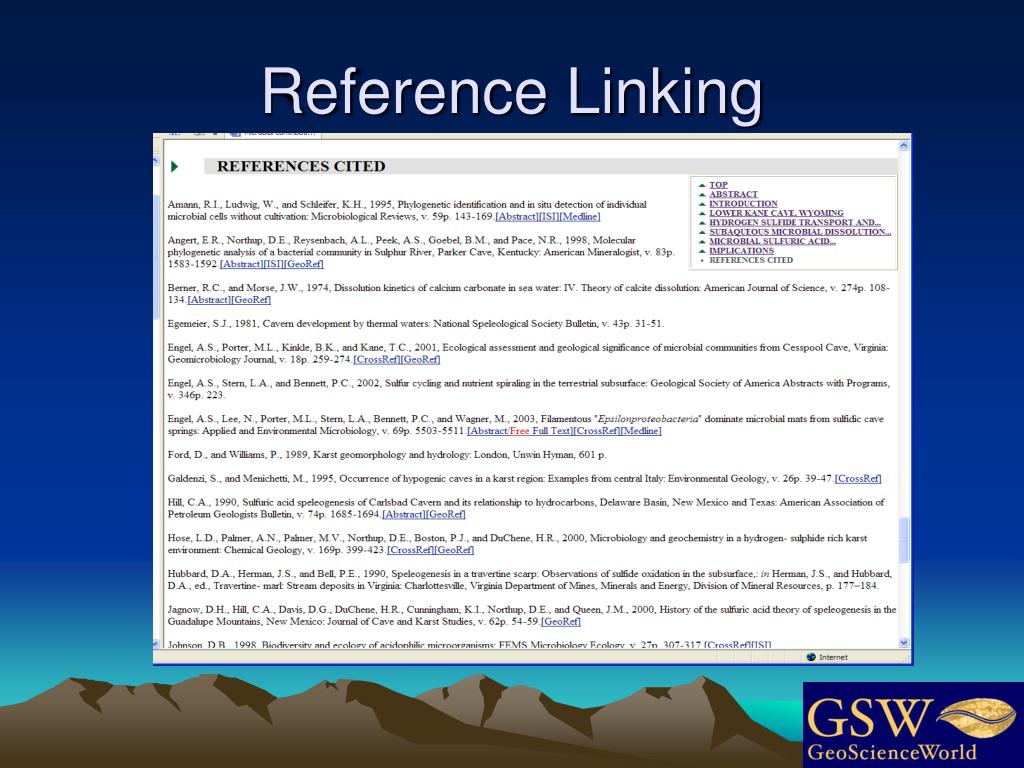Jump to HYDROGEN SULFIDE TRANSPORT AND... section
Viewport: 1024px width, 768px height.
795,223
